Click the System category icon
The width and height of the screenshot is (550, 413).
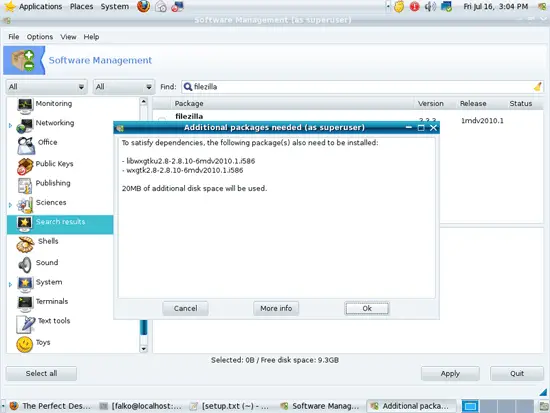click(25, 284)
